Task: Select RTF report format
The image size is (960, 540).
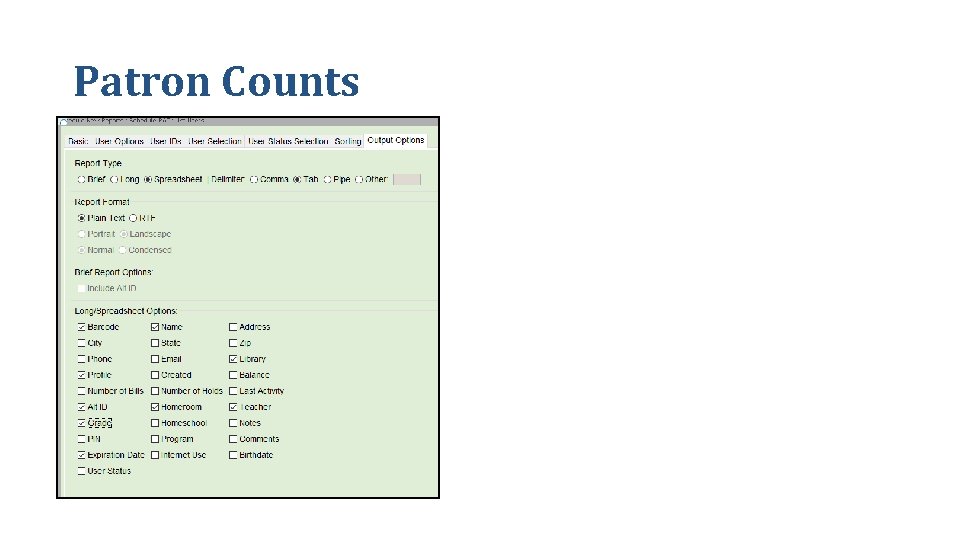Action: pos(133,218)
